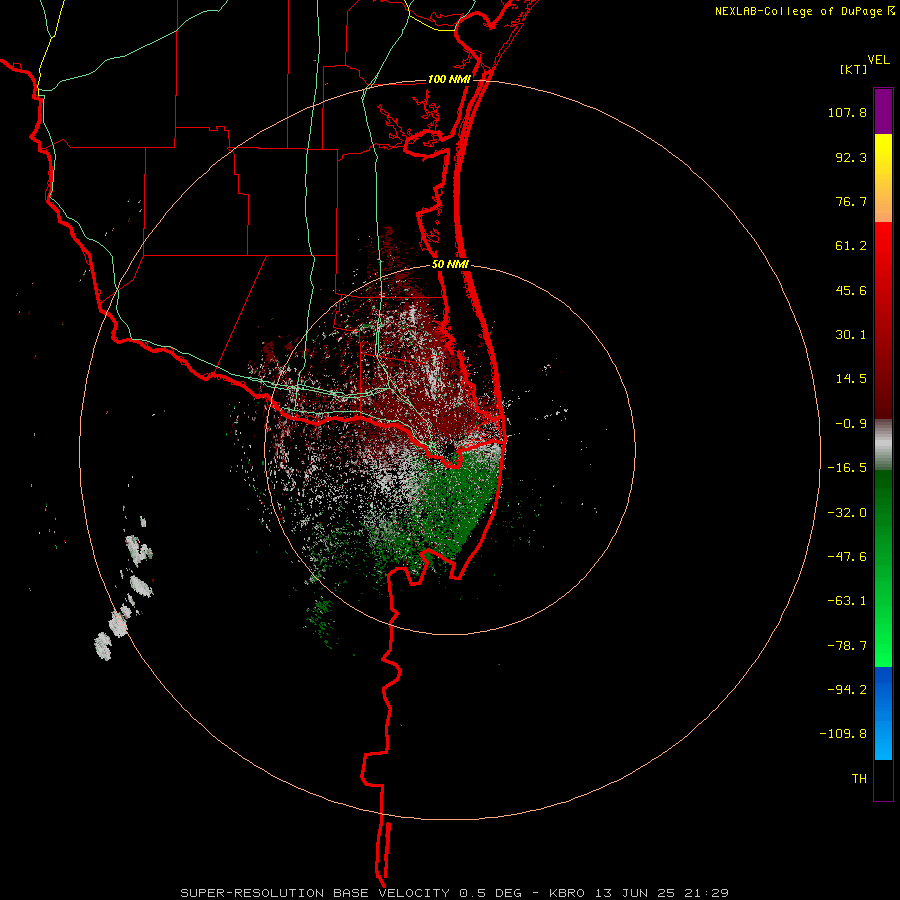Click the 30.1 velocity scale value
This screenshot has width=900, height=900.
(851, 335)
